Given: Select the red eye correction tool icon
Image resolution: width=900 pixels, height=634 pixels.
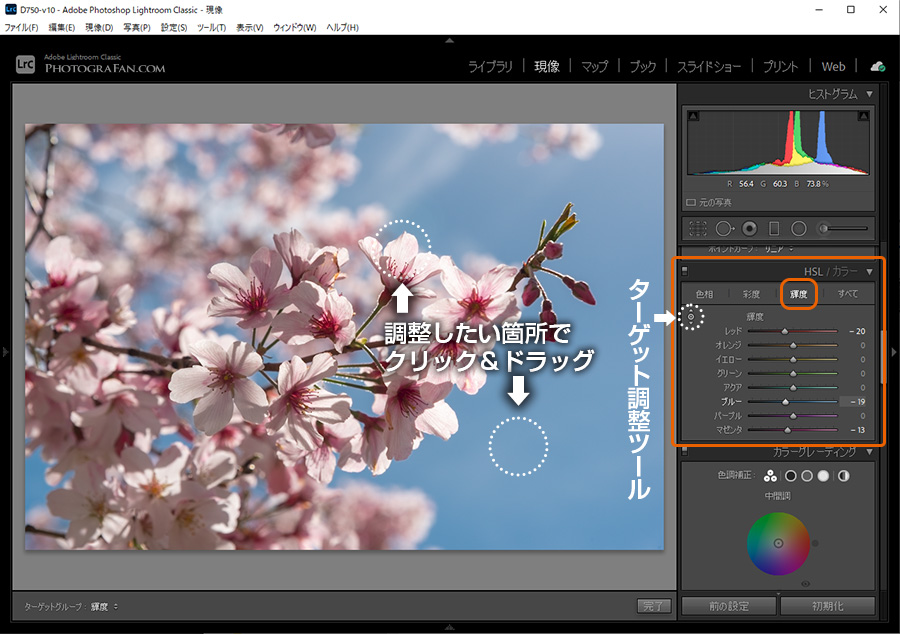Looking at the screenshot, I should tap(749, 228).
